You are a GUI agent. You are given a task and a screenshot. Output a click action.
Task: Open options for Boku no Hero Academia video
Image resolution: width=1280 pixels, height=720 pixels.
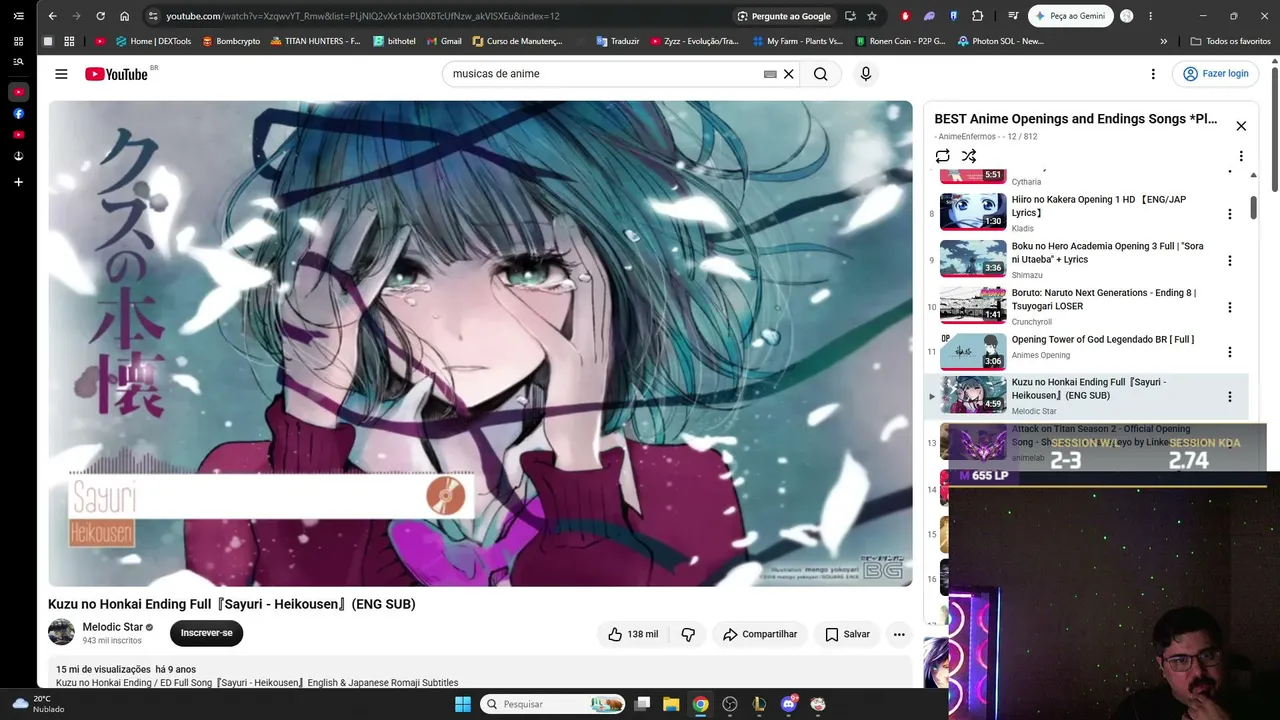click(1230, 261)
